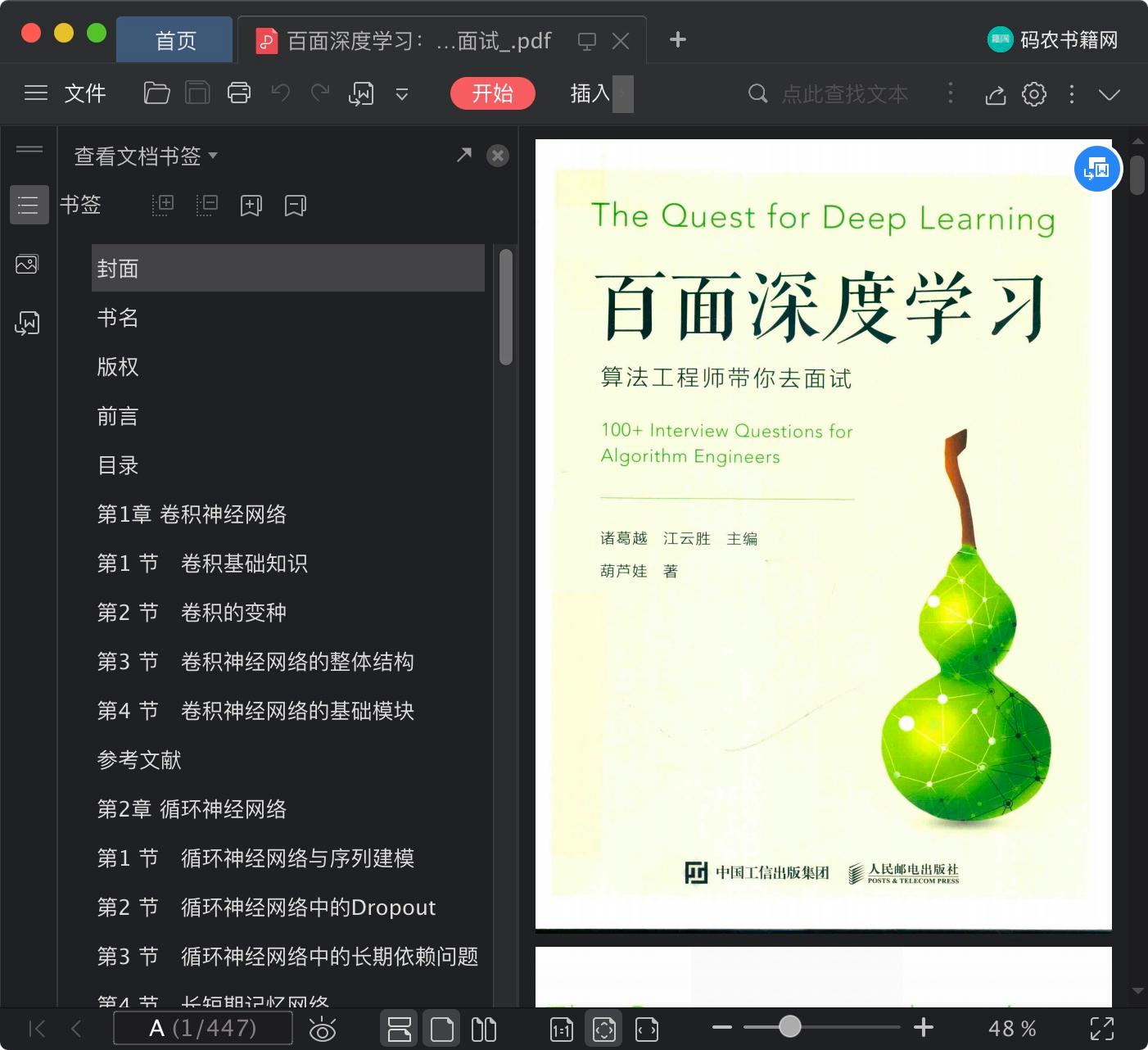Click the sidebar collapse handle icon
Viewport: 1148px width, 1050px height.
click(29, 149)
